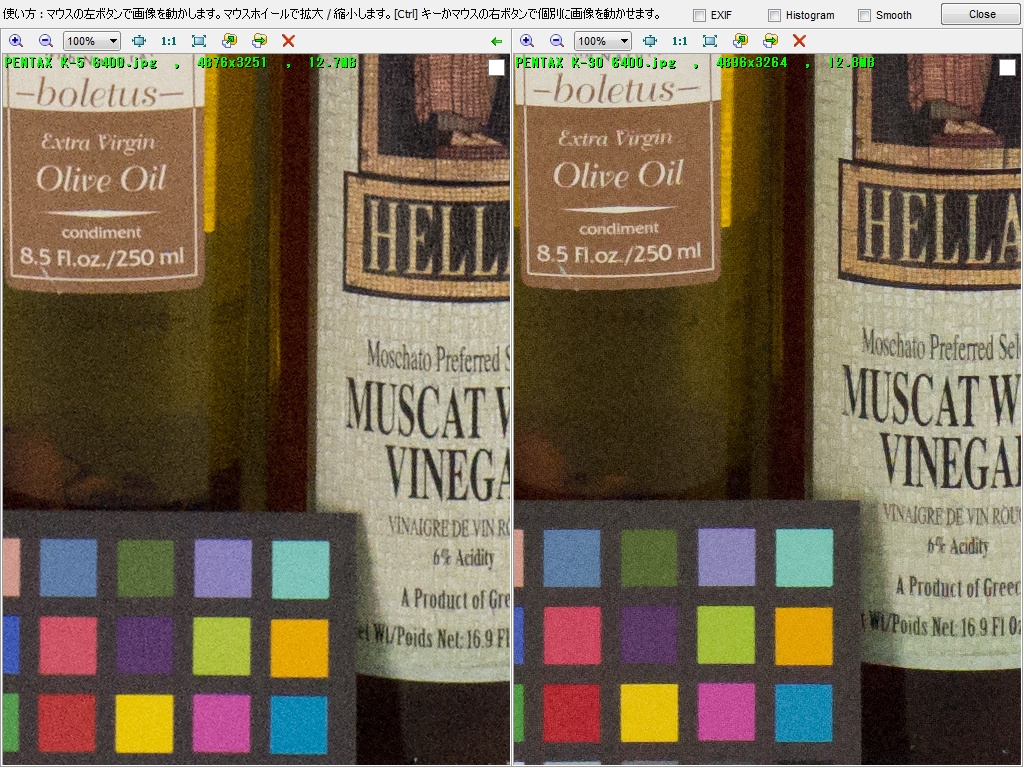Screen dimensions: 1024x768
Task: Click right pane copy-position icon with diagonal arrow
Action: tap(740, 41)
